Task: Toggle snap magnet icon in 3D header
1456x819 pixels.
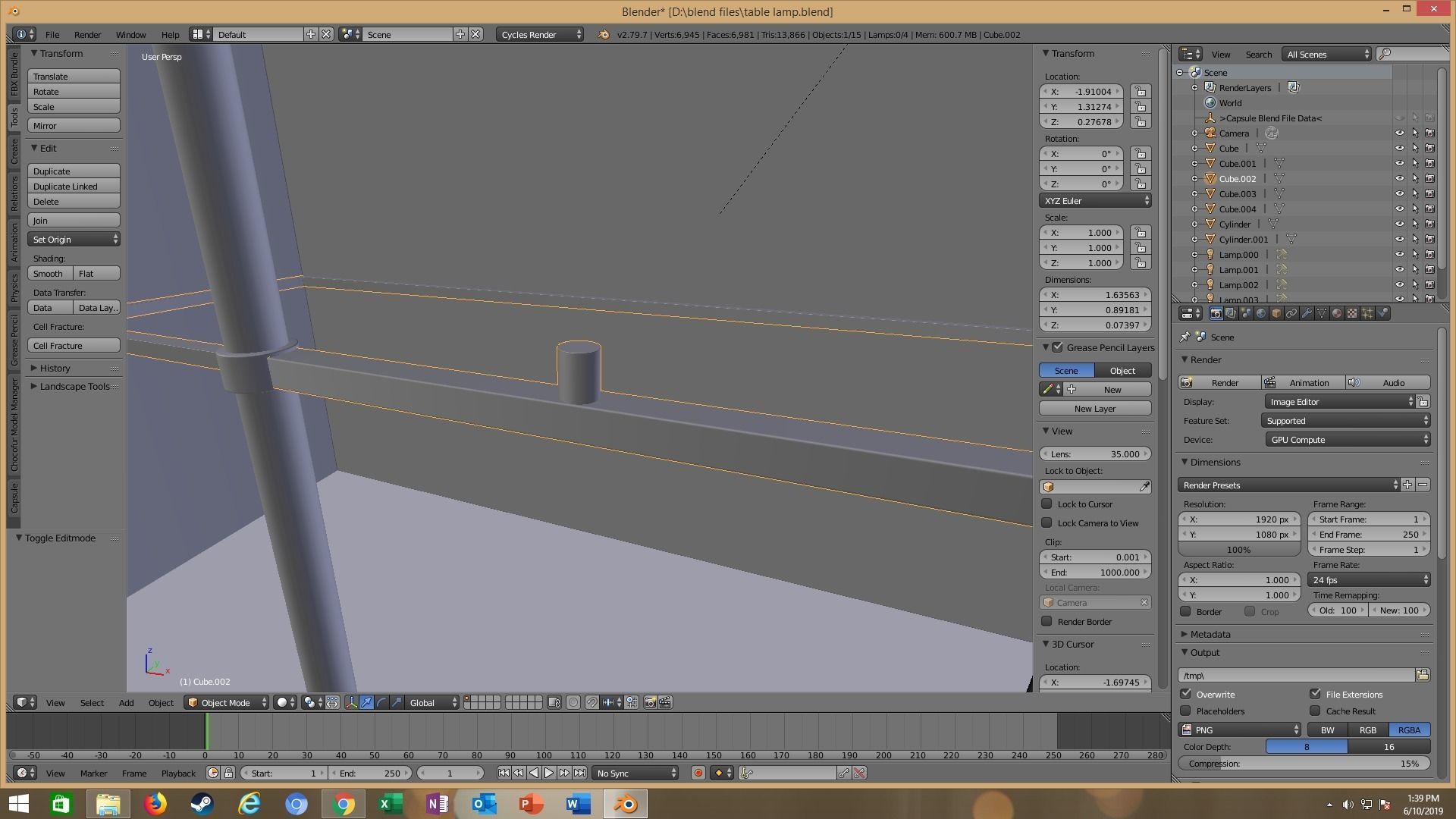Action: tap(591, 703)
